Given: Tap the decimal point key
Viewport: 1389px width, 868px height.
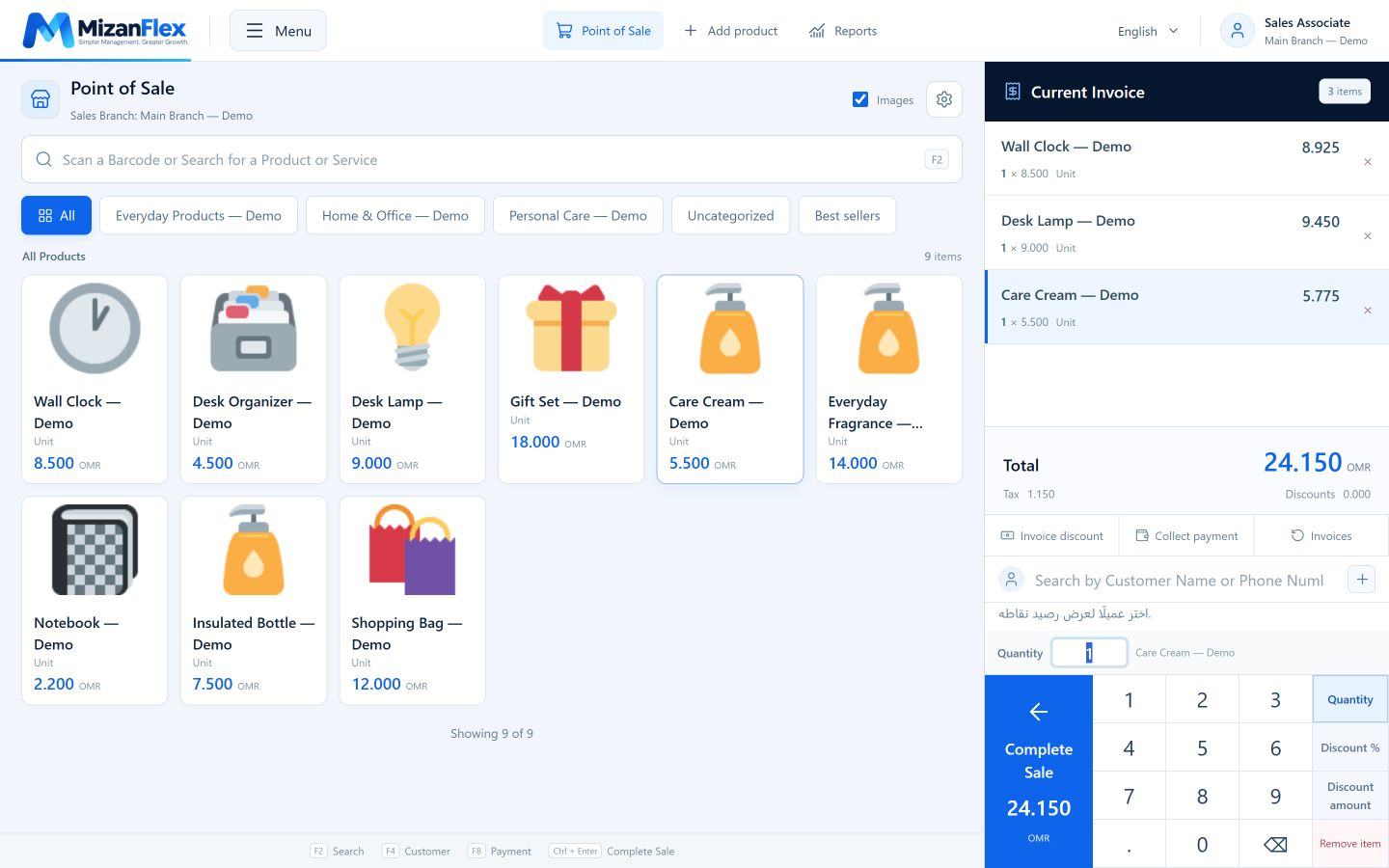Looking at the screenshot, I should pyautogui.click(x=1129, y=845).
